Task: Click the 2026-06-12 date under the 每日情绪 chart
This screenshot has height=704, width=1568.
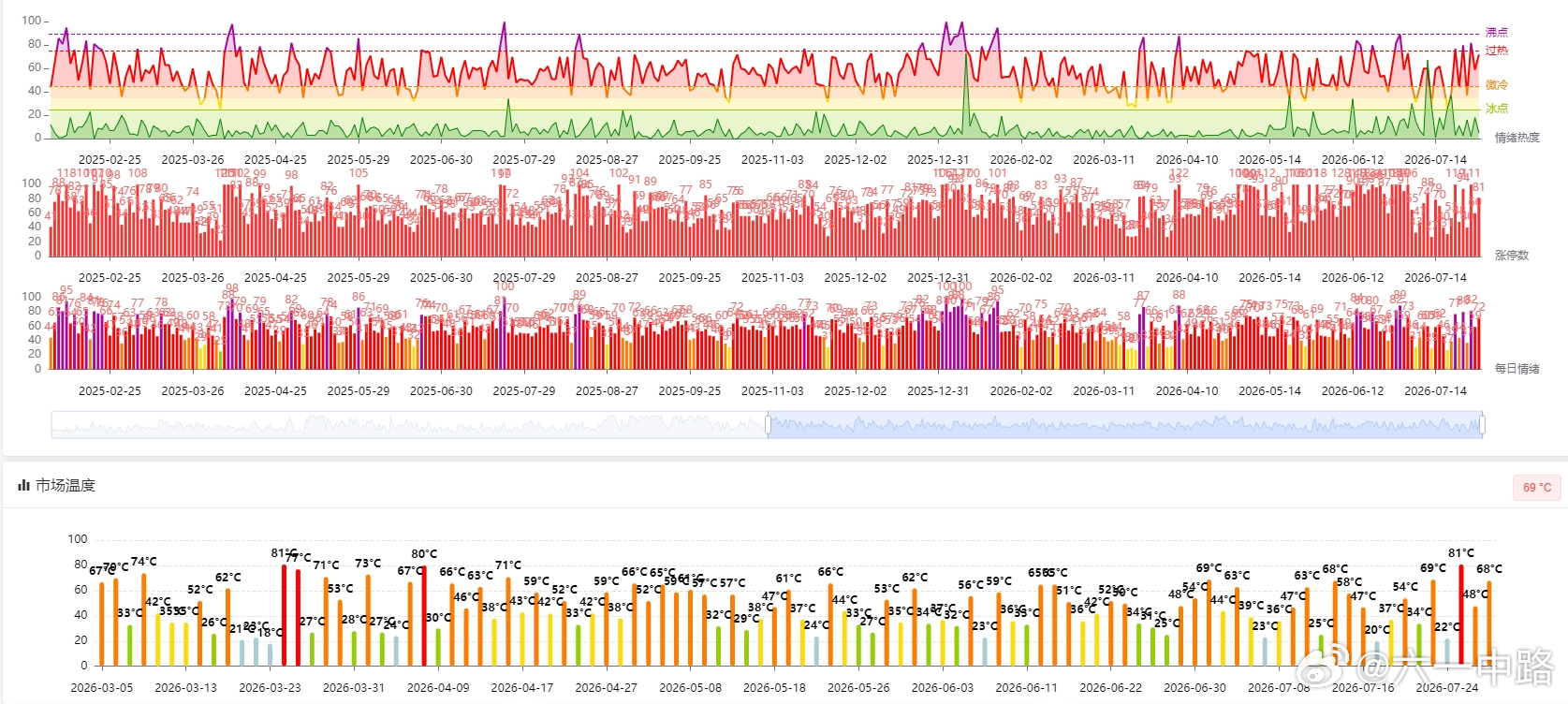Action: (1353, 390)
